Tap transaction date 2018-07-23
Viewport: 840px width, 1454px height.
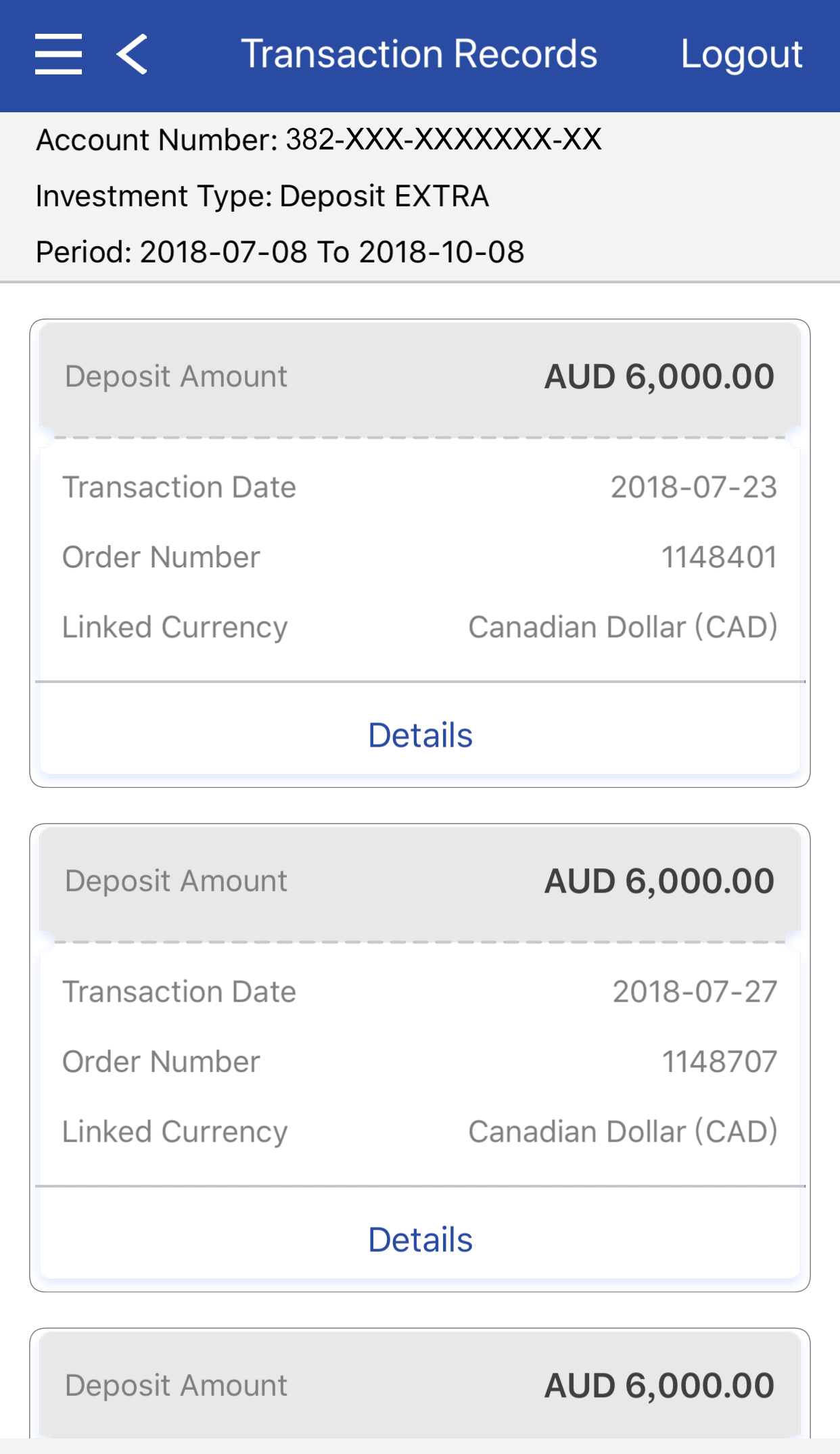click(693, 488)
